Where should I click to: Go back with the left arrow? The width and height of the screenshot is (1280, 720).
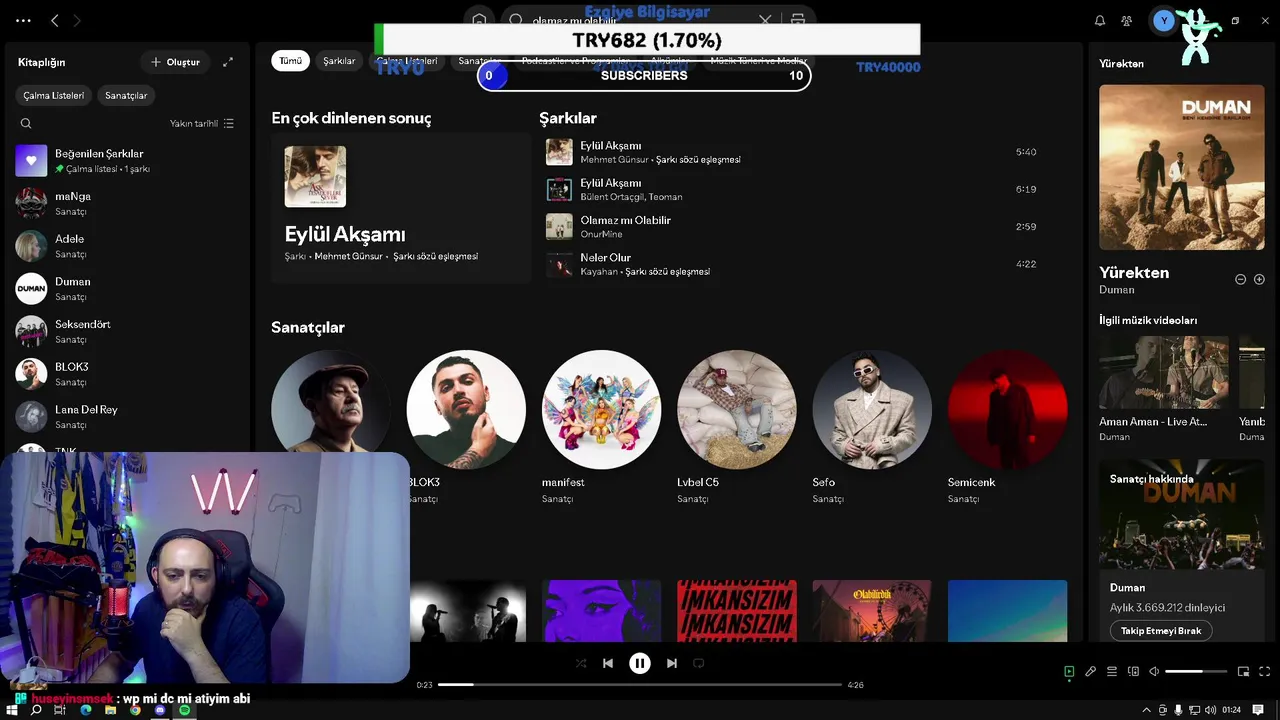[55, 20]
